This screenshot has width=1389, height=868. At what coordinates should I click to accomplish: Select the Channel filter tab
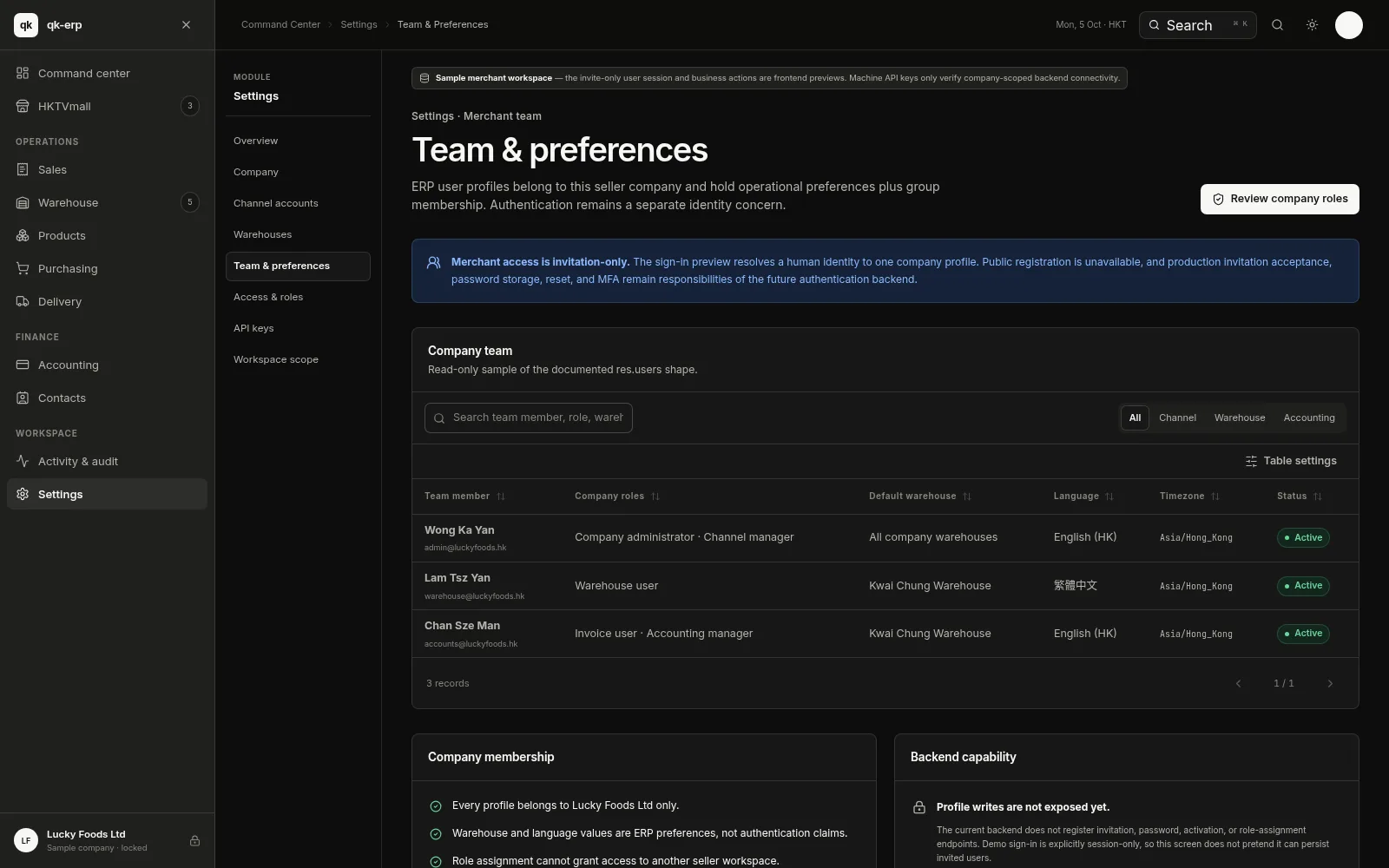click(x=1177, y=418)
